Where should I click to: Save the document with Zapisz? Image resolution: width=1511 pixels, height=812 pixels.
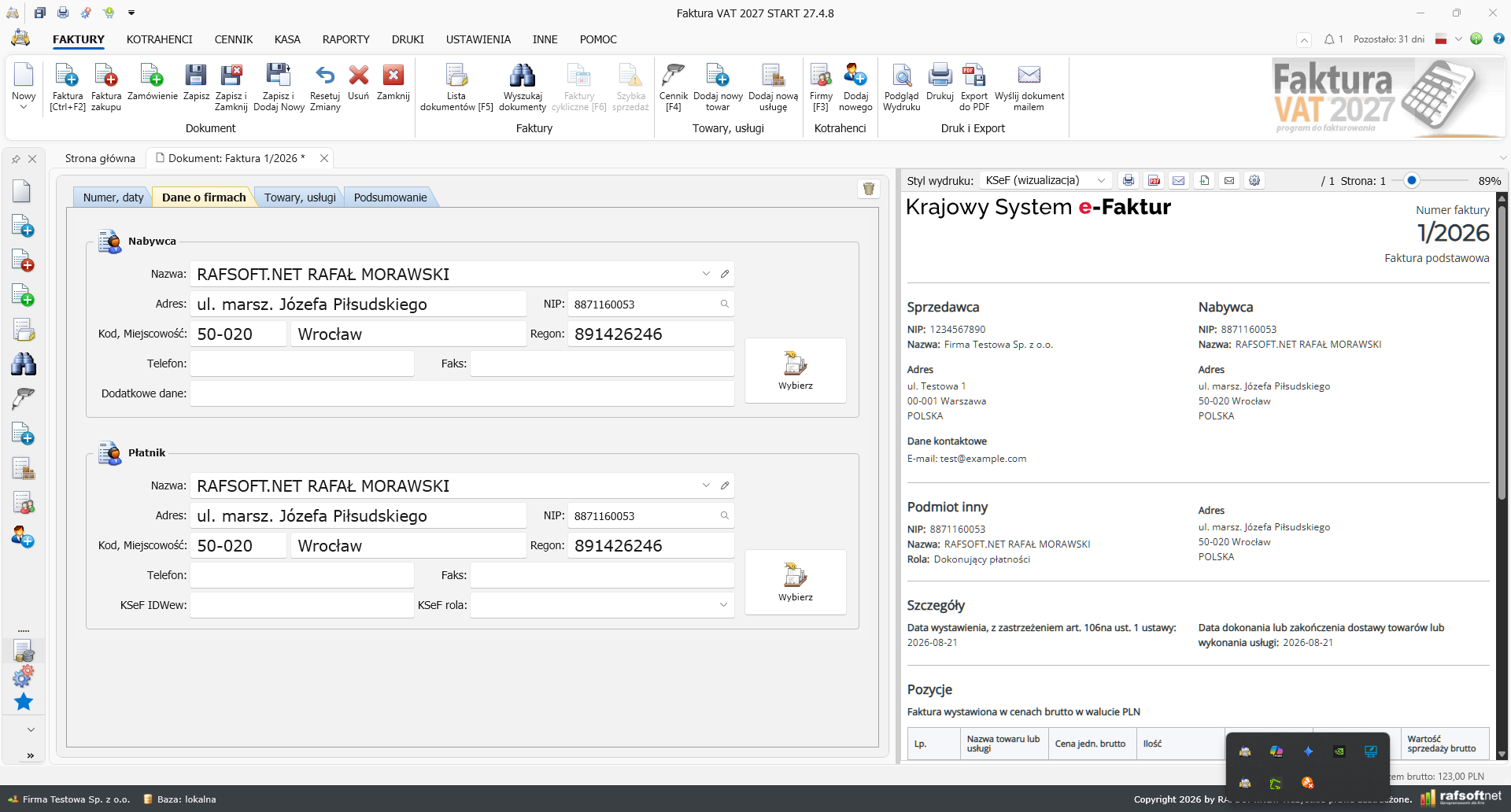pos(196,83)
